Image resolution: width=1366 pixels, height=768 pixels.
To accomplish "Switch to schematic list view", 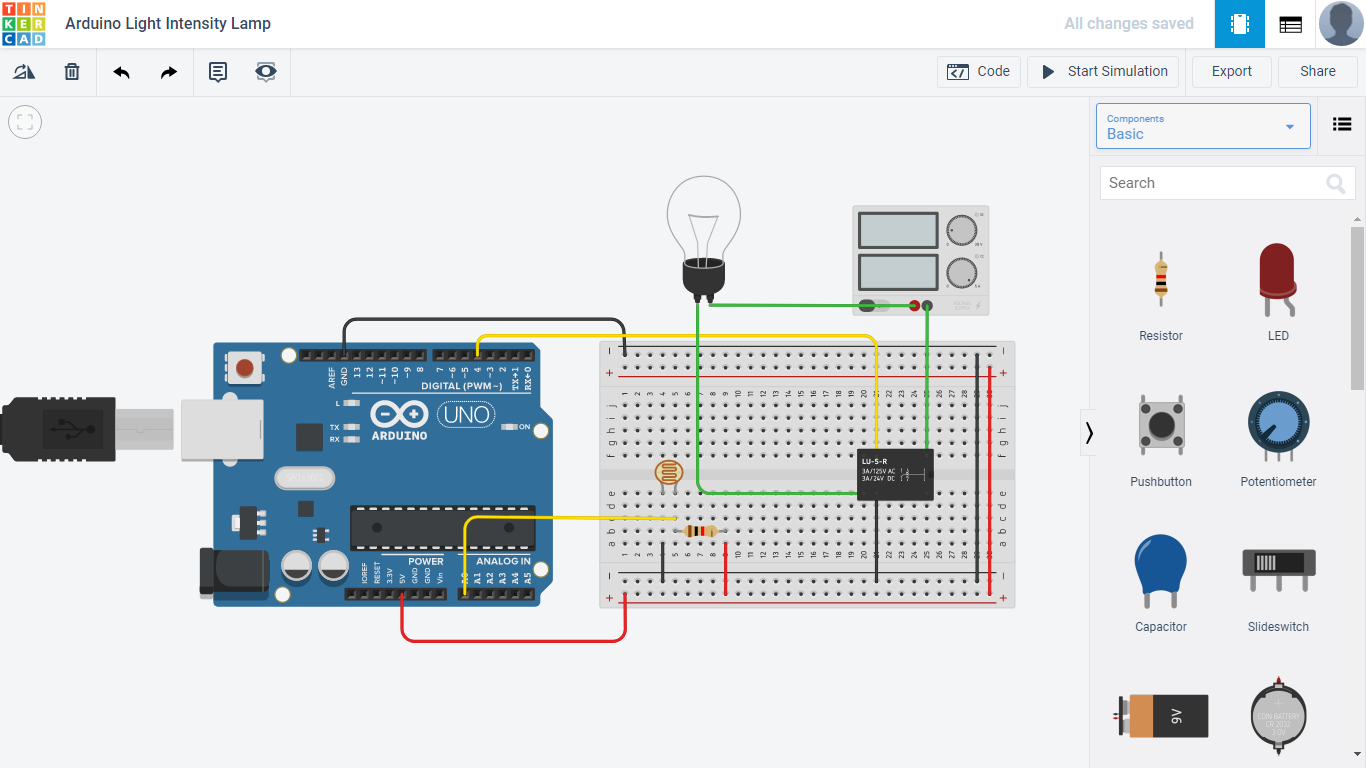I will point(1290,23).
